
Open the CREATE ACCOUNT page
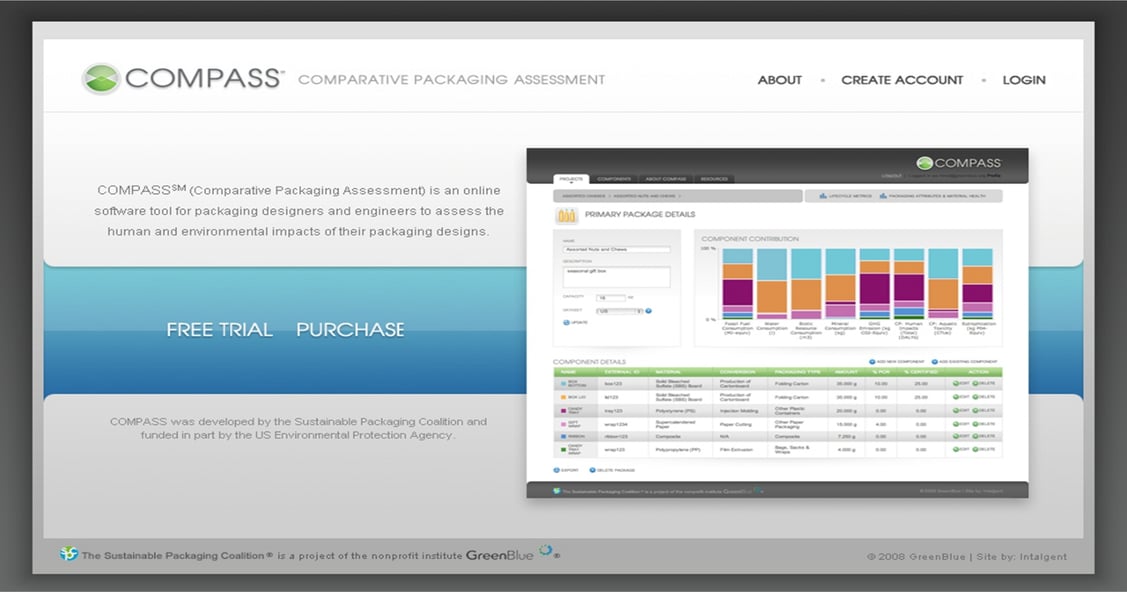pos(902,80)
